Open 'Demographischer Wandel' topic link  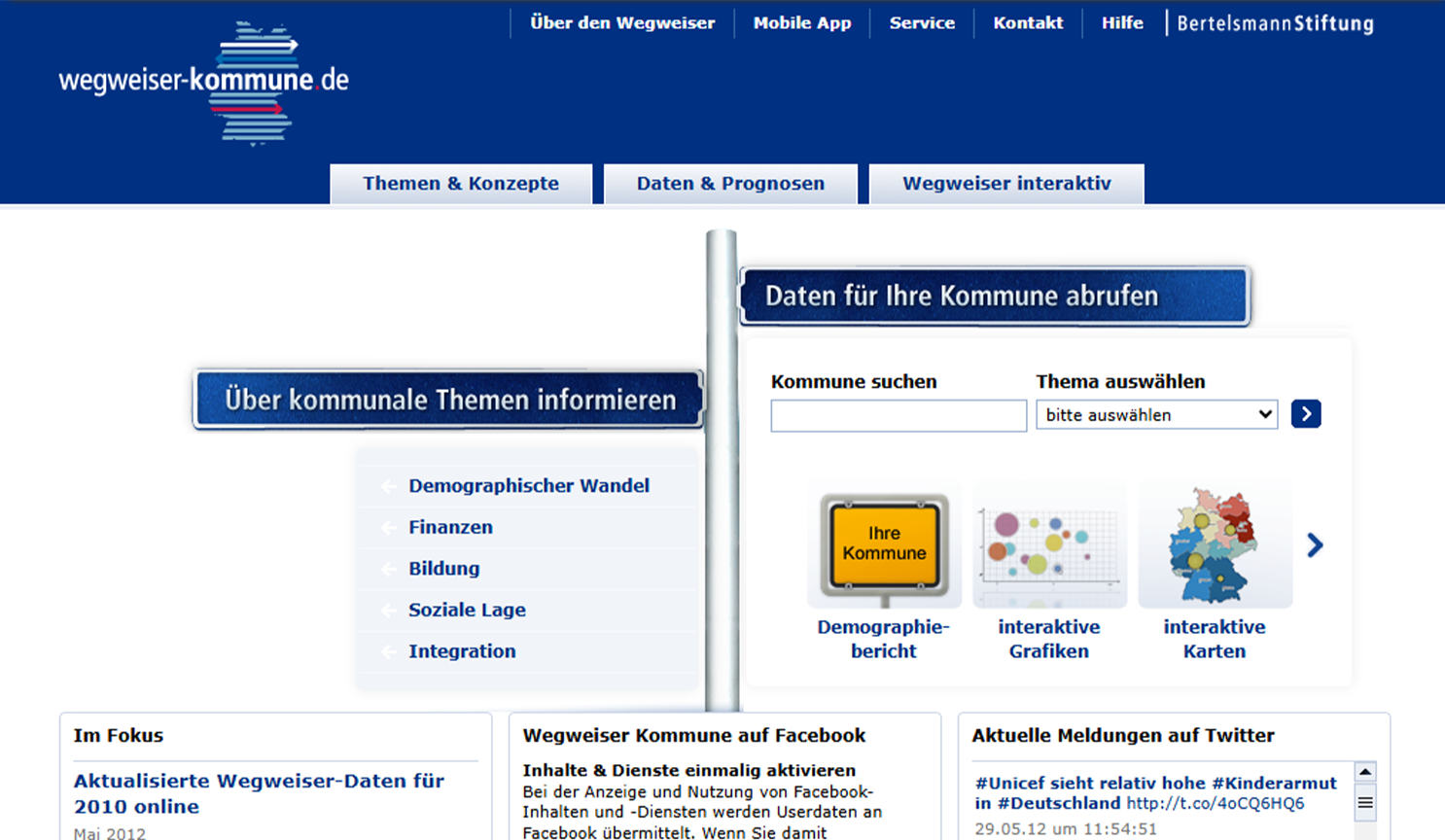pos(529,486)
